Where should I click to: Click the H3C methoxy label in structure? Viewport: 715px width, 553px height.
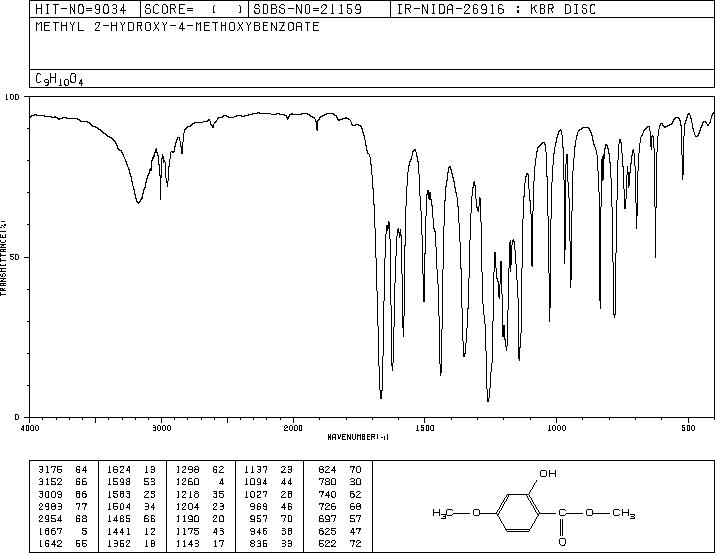click(443, 513)
